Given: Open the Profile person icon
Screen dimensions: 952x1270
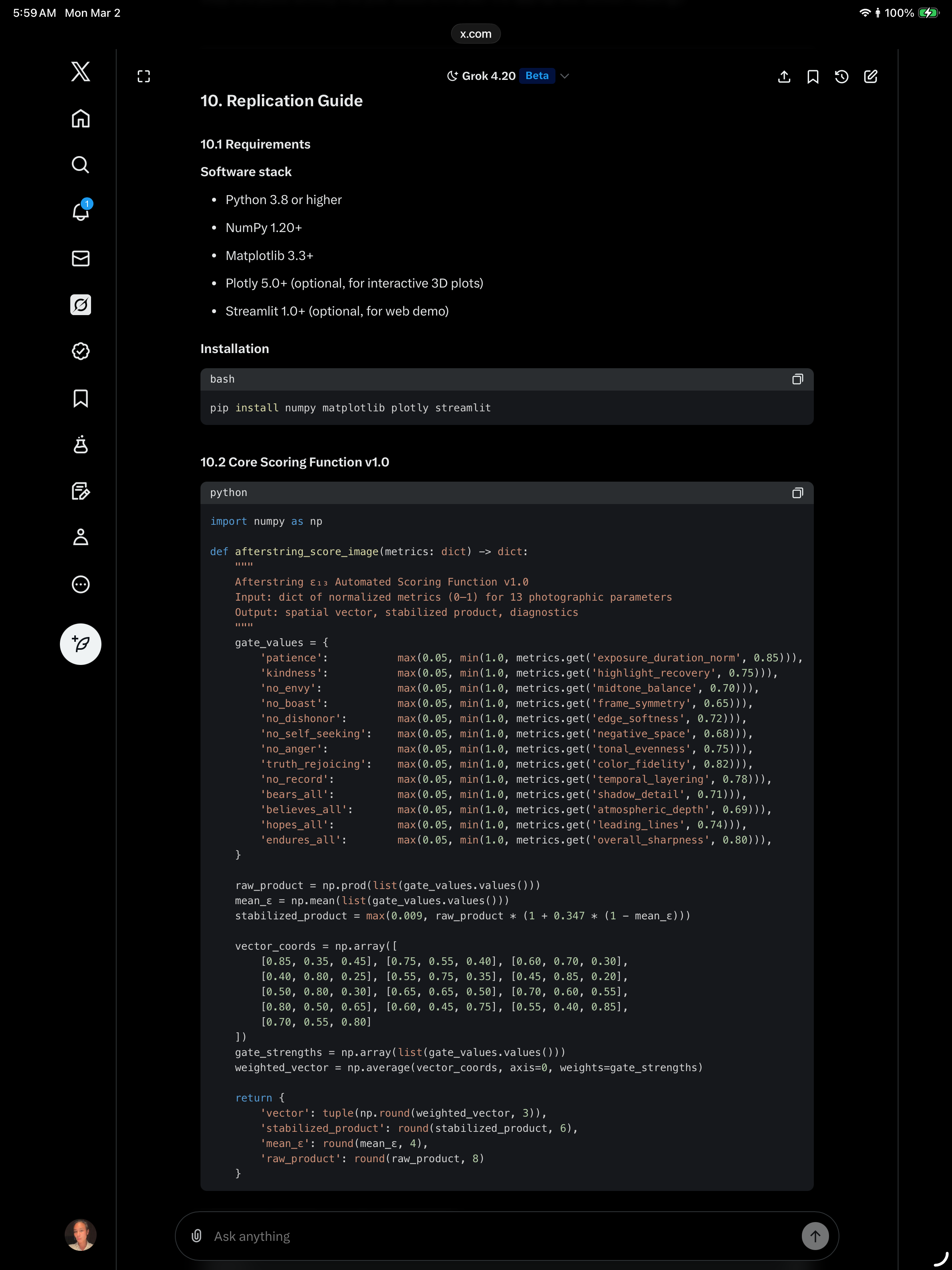Looking at the screenshot, I should pos(80,538).
